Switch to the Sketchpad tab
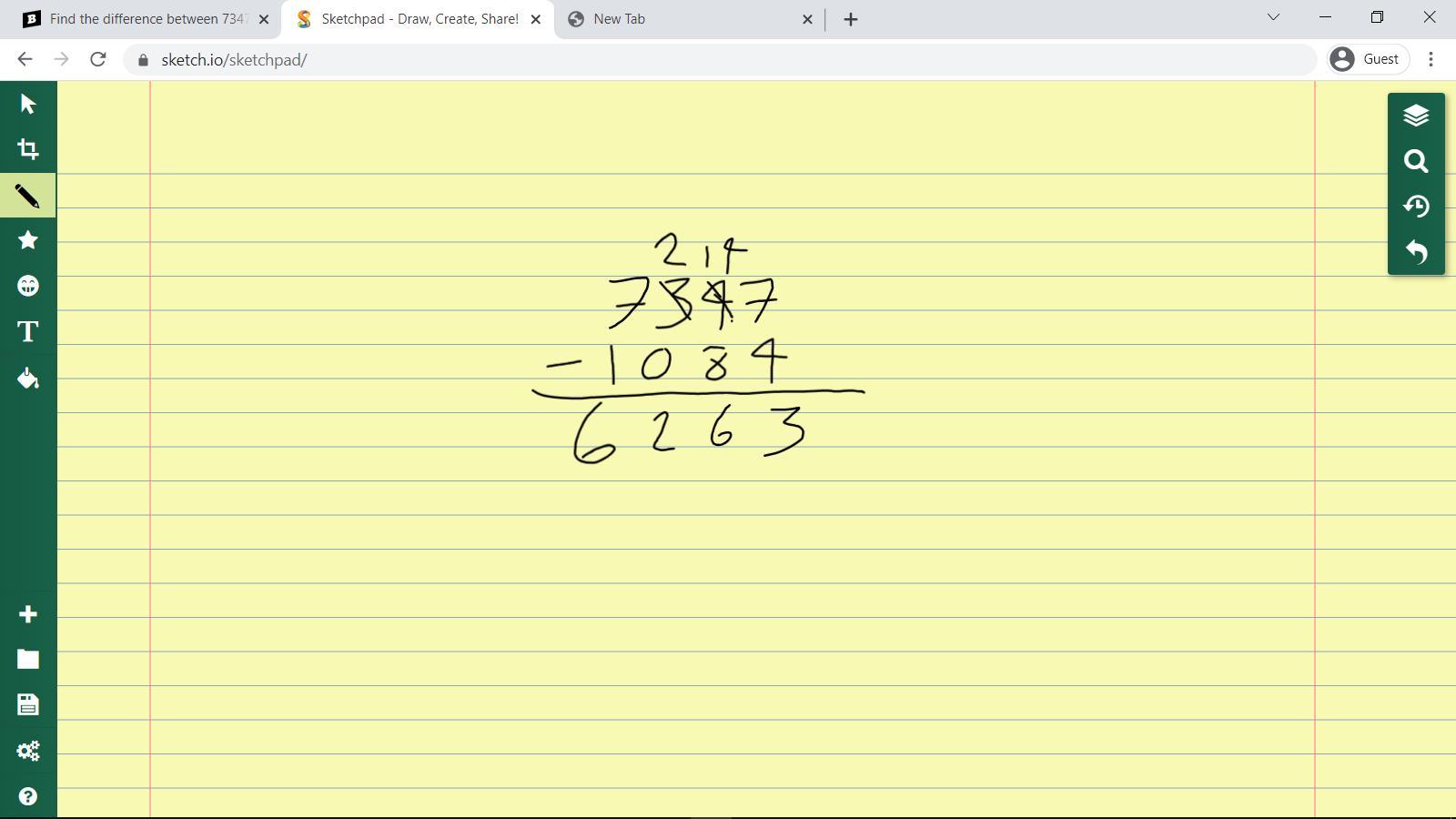Screen dimensions: 1456x819 (418, 19)
